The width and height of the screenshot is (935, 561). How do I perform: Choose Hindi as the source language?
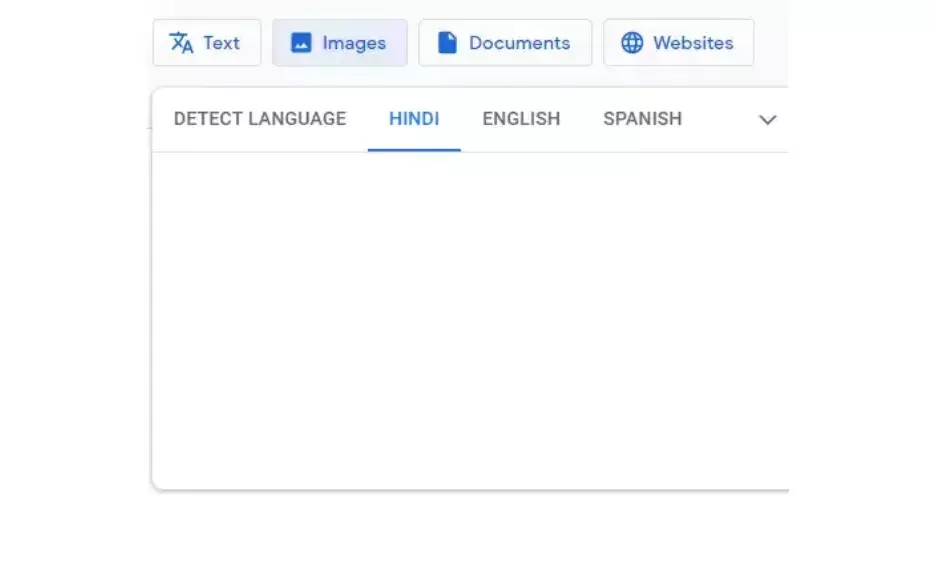414,119
